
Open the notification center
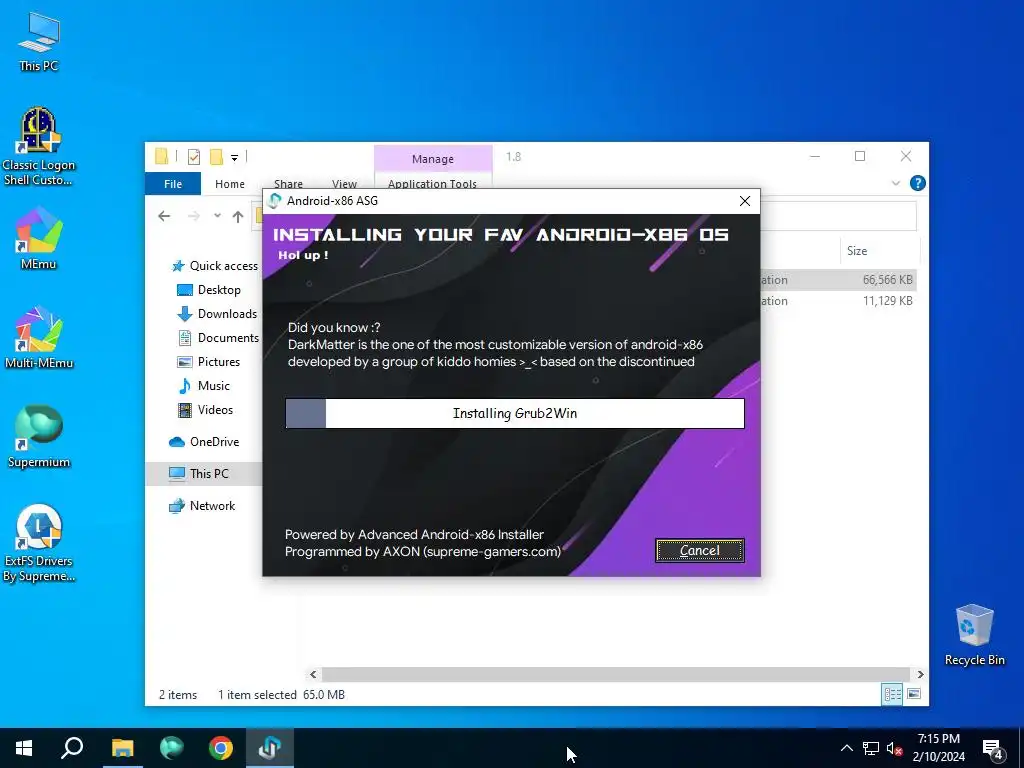click(x=993, y=748)
